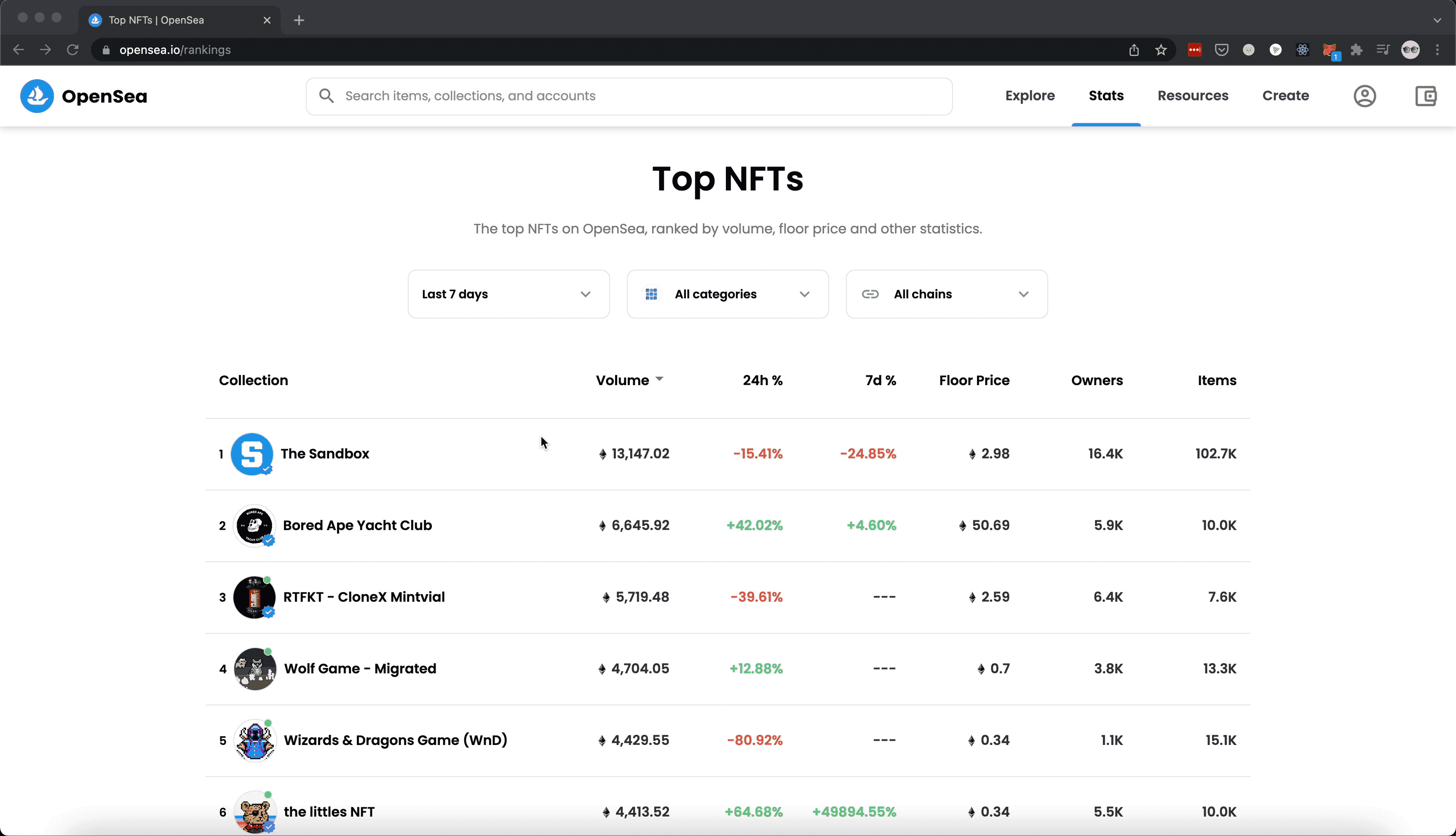Image resolution: width=1456 pixels, height=836 pixels.
Task: Click Wolf Game Migrated avatar
Action: (255, 669)
